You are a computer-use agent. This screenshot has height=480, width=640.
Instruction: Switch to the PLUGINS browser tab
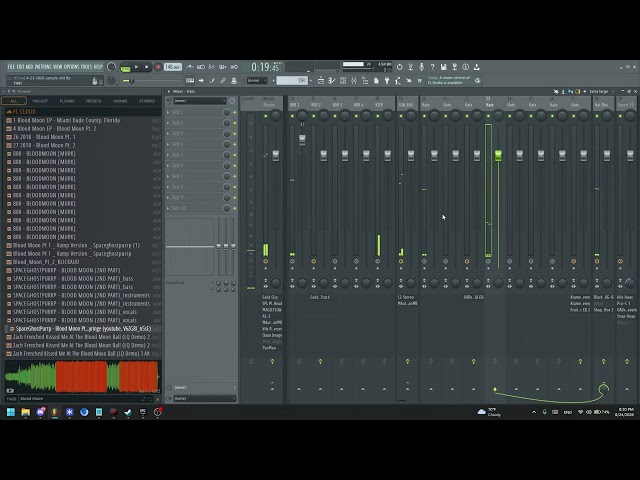coord(67,101)
